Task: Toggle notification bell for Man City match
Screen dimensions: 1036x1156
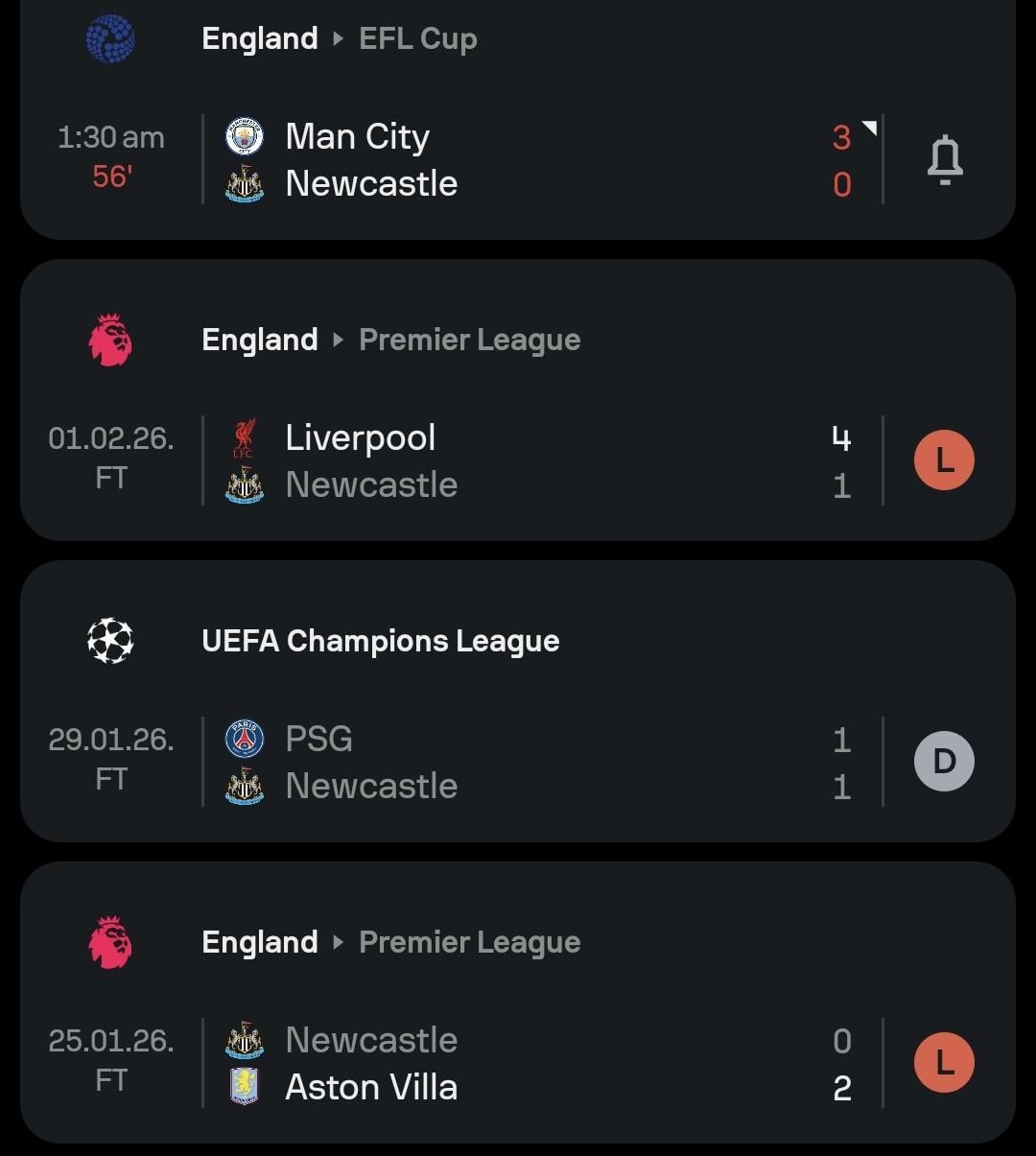Action: (x=944, y=159)
